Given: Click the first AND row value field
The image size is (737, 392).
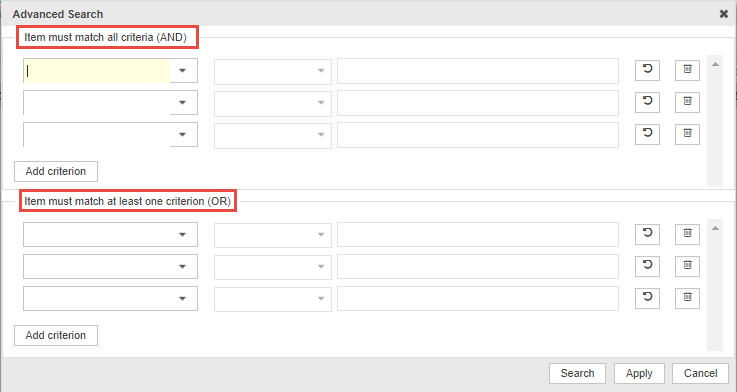Looking at the screenshot, I should 478,71.
